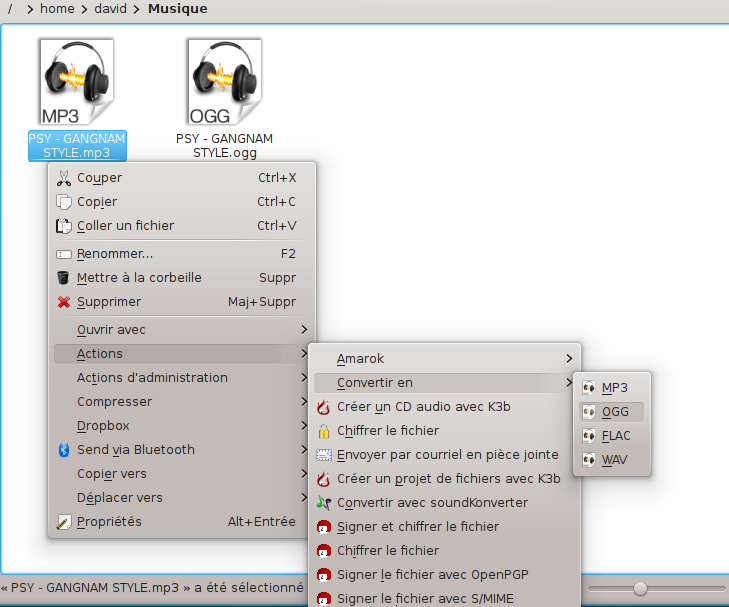Screen dimensions: 729x607
Task: Expand the Amarok submenu arrow
Action: click(569, 358)
